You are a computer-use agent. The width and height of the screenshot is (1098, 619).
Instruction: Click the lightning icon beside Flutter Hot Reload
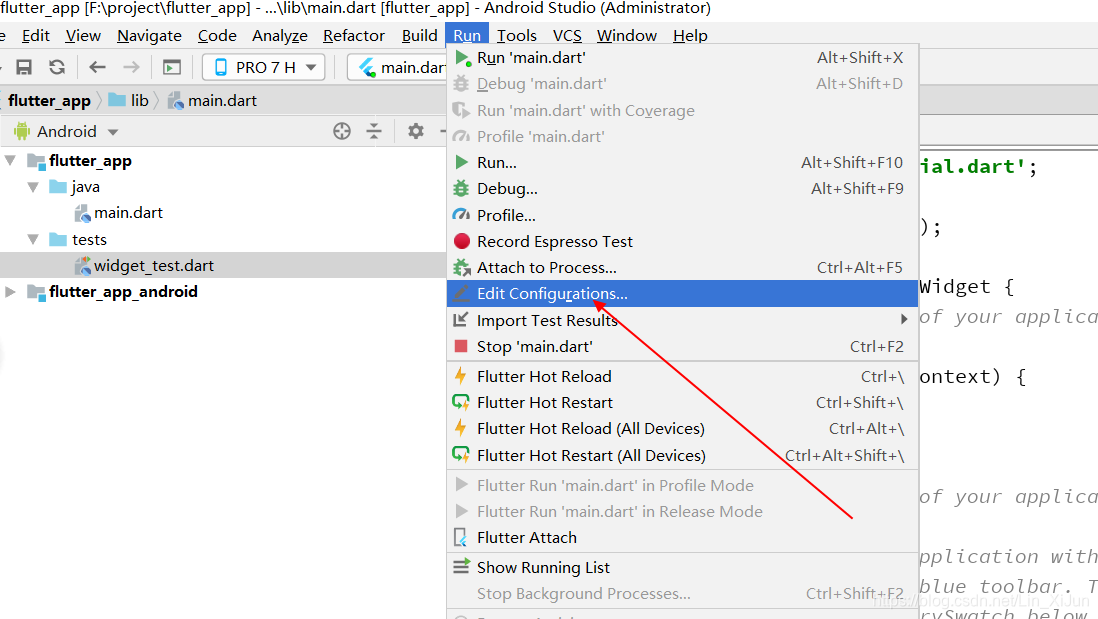click(460, 376)
